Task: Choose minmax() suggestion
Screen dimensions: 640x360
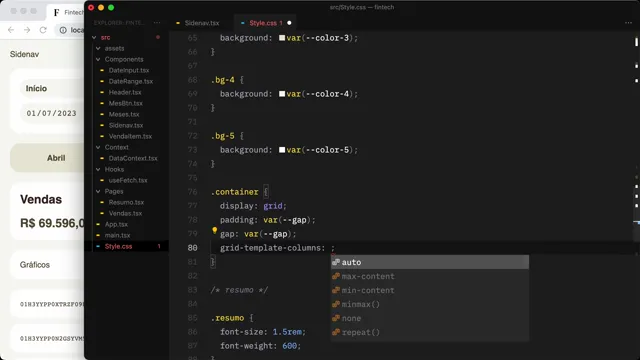Action: click(x=430, y=304)
